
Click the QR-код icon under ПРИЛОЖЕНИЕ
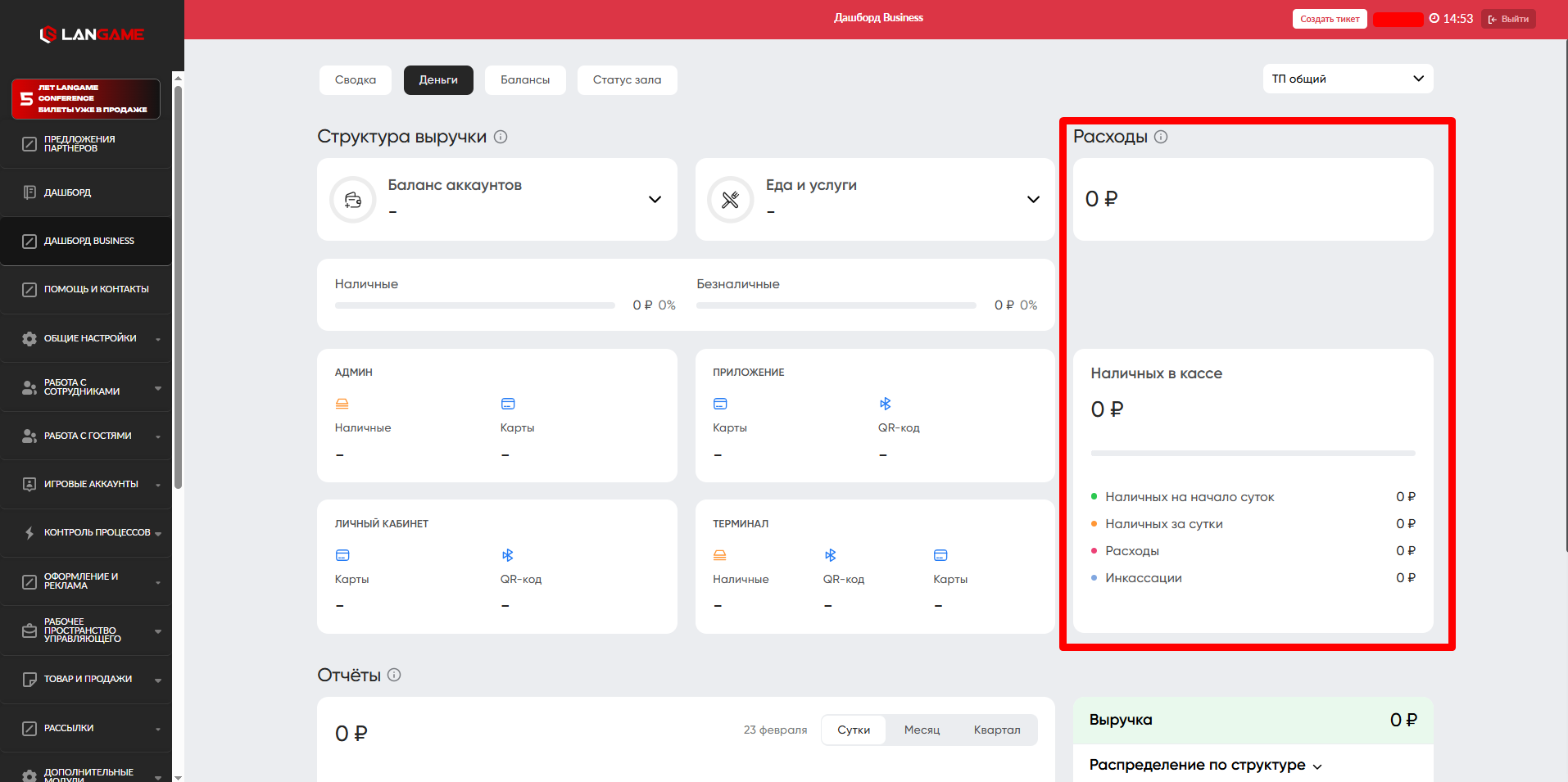885,404
